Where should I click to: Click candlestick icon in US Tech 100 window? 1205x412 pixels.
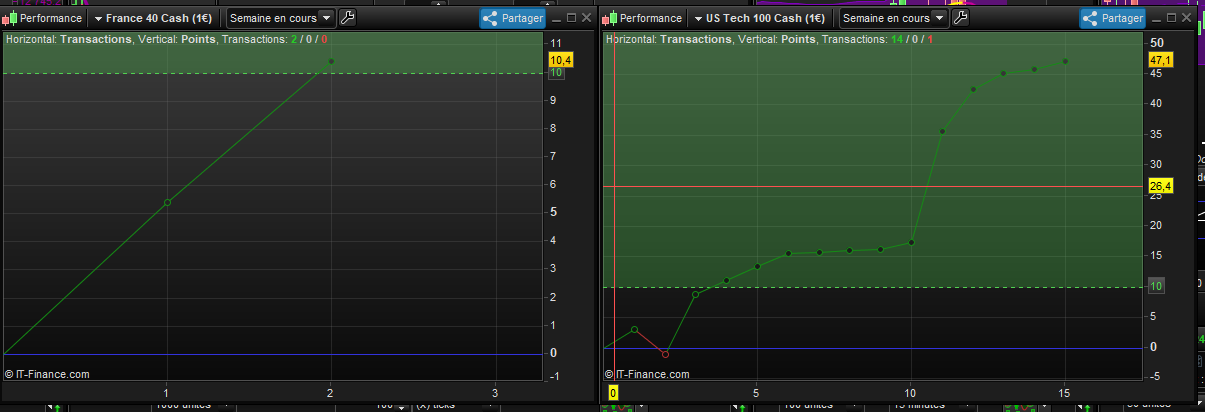(611, 18)
